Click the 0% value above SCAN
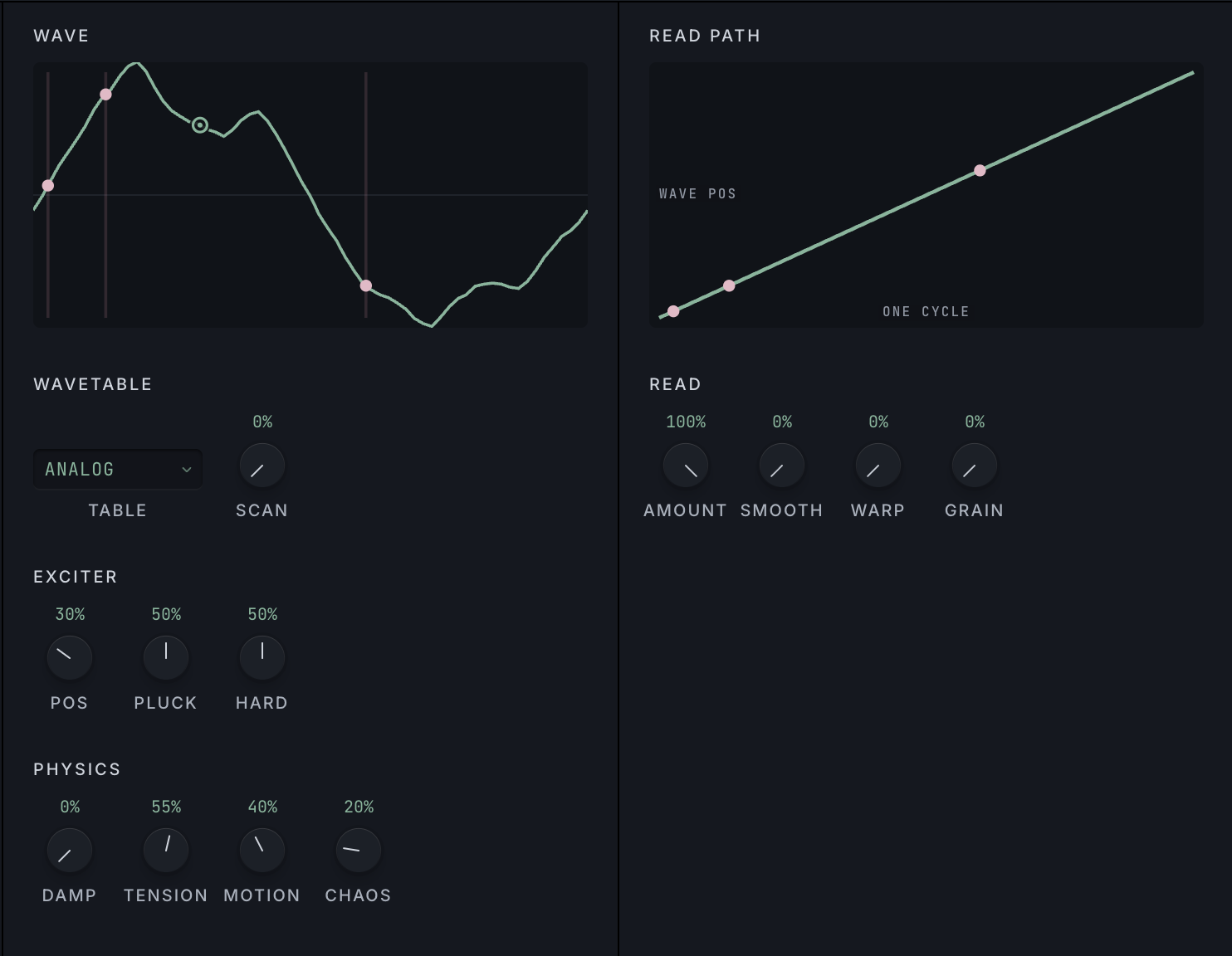Viewport: 1232px width, 956px height. tap(262, 422)
